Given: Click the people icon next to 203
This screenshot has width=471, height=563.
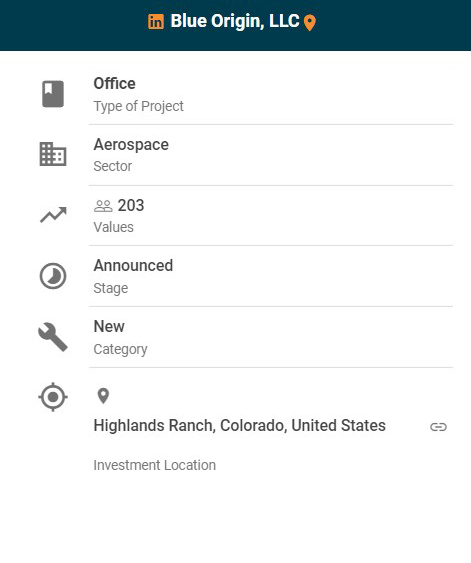Looking at the screenshot, I should pos(103,206).
